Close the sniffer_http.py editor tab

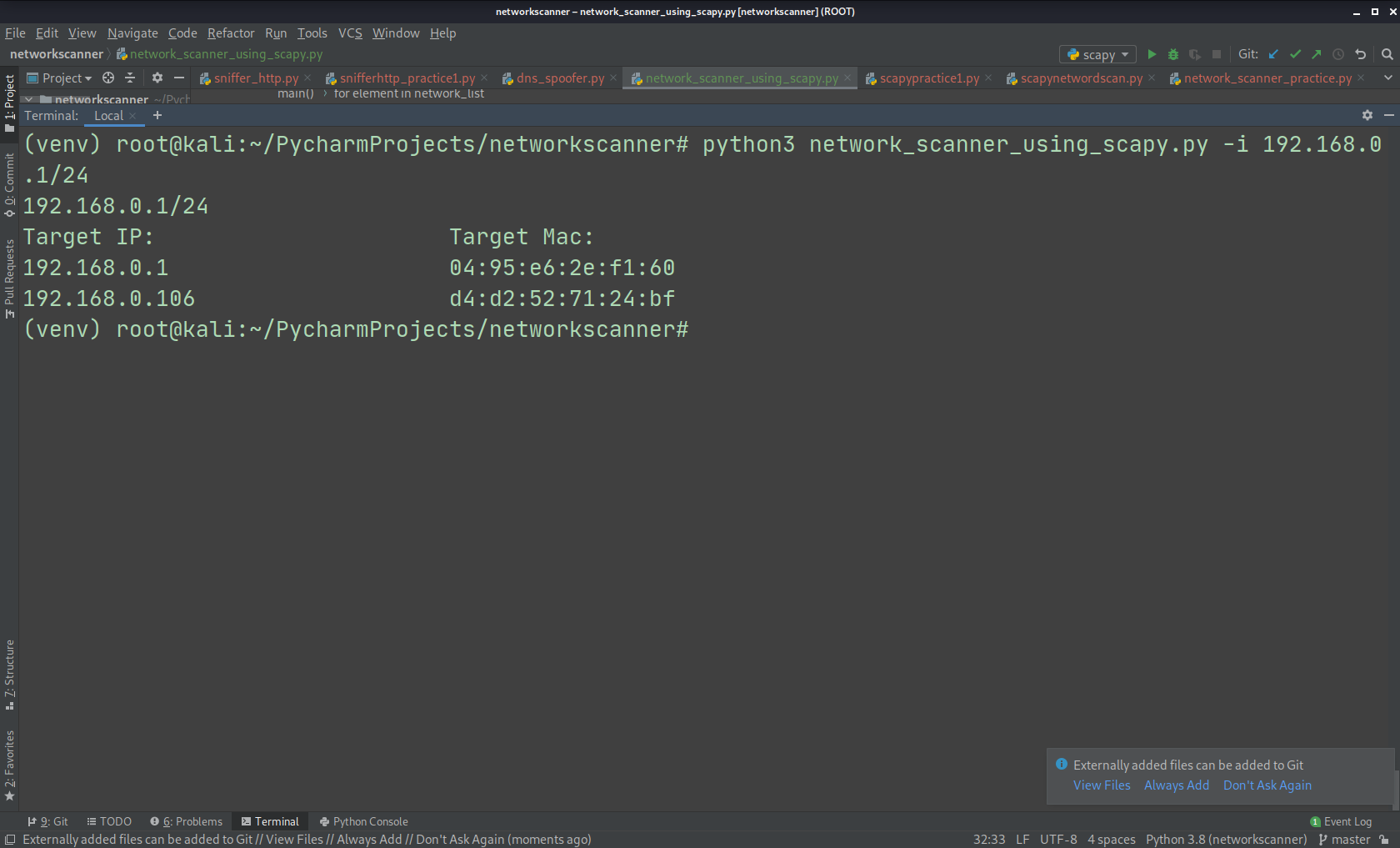pos(307,78)
